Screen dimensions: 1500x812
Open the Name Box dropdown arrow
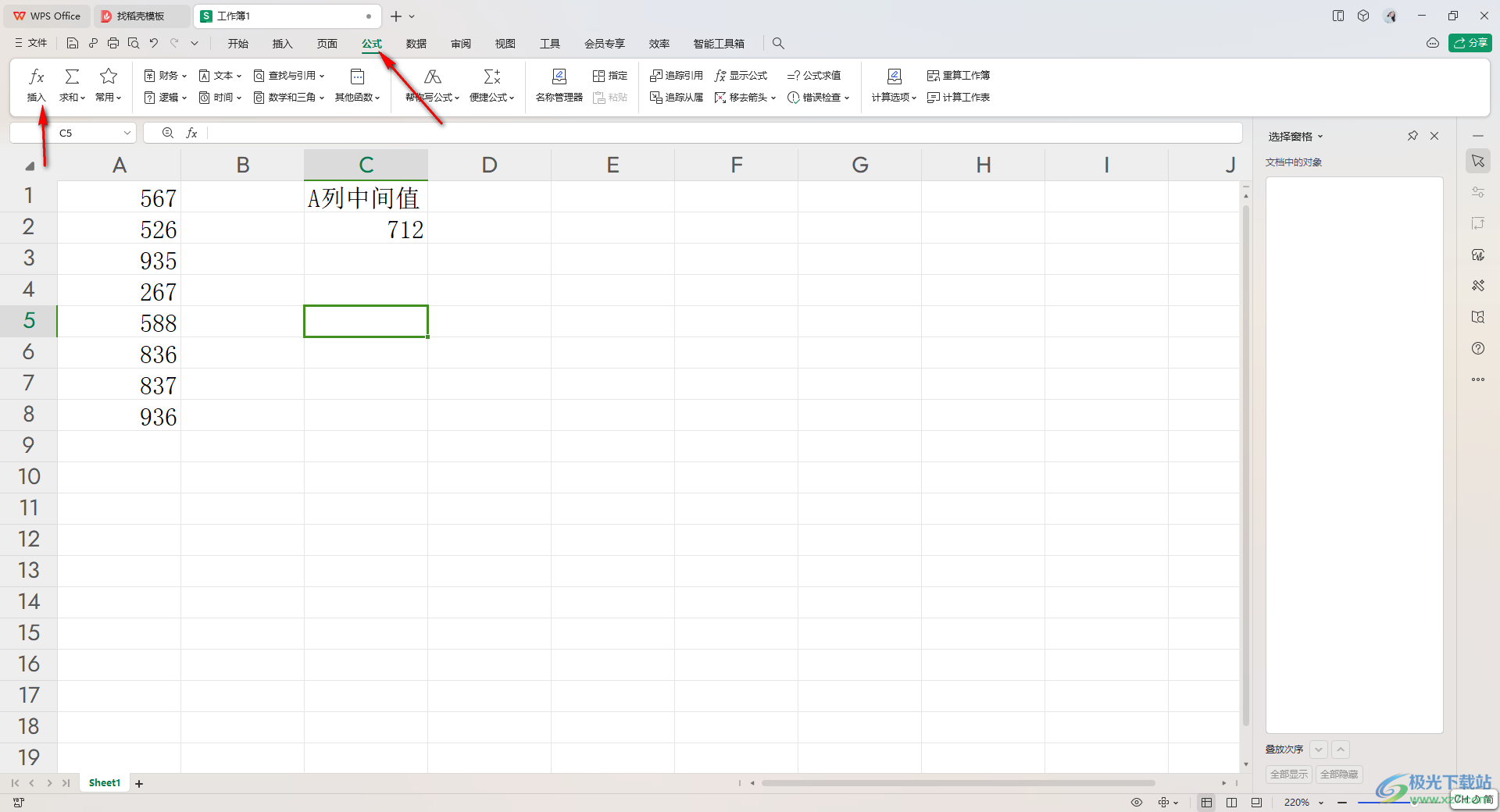click(x=127, y=134)
